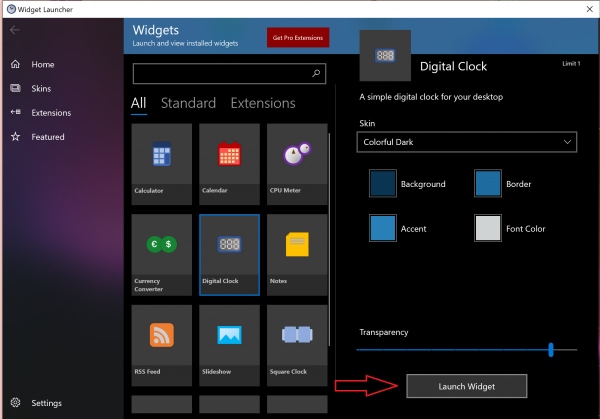Click the Extensions icon in the sidebar

point(15,112)
